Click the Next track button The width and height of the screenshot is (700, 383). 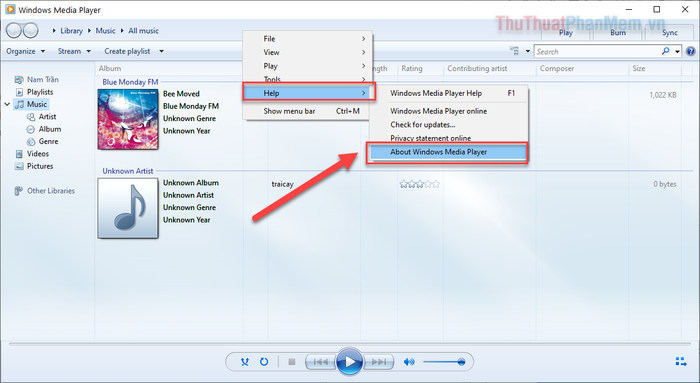(379, 362)
